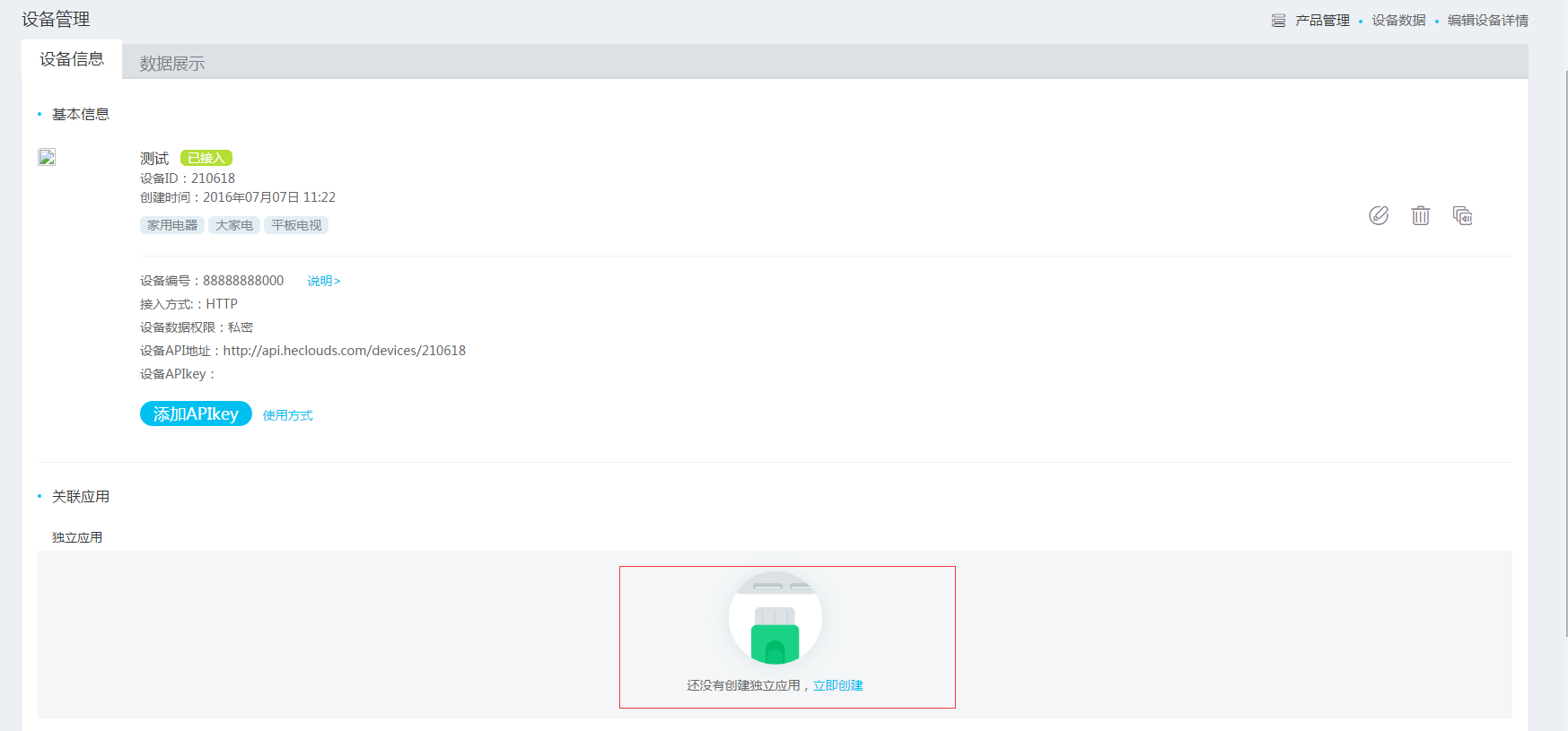Click the broken device image thumbnail
1568x731 pixels.
point(47,158)
